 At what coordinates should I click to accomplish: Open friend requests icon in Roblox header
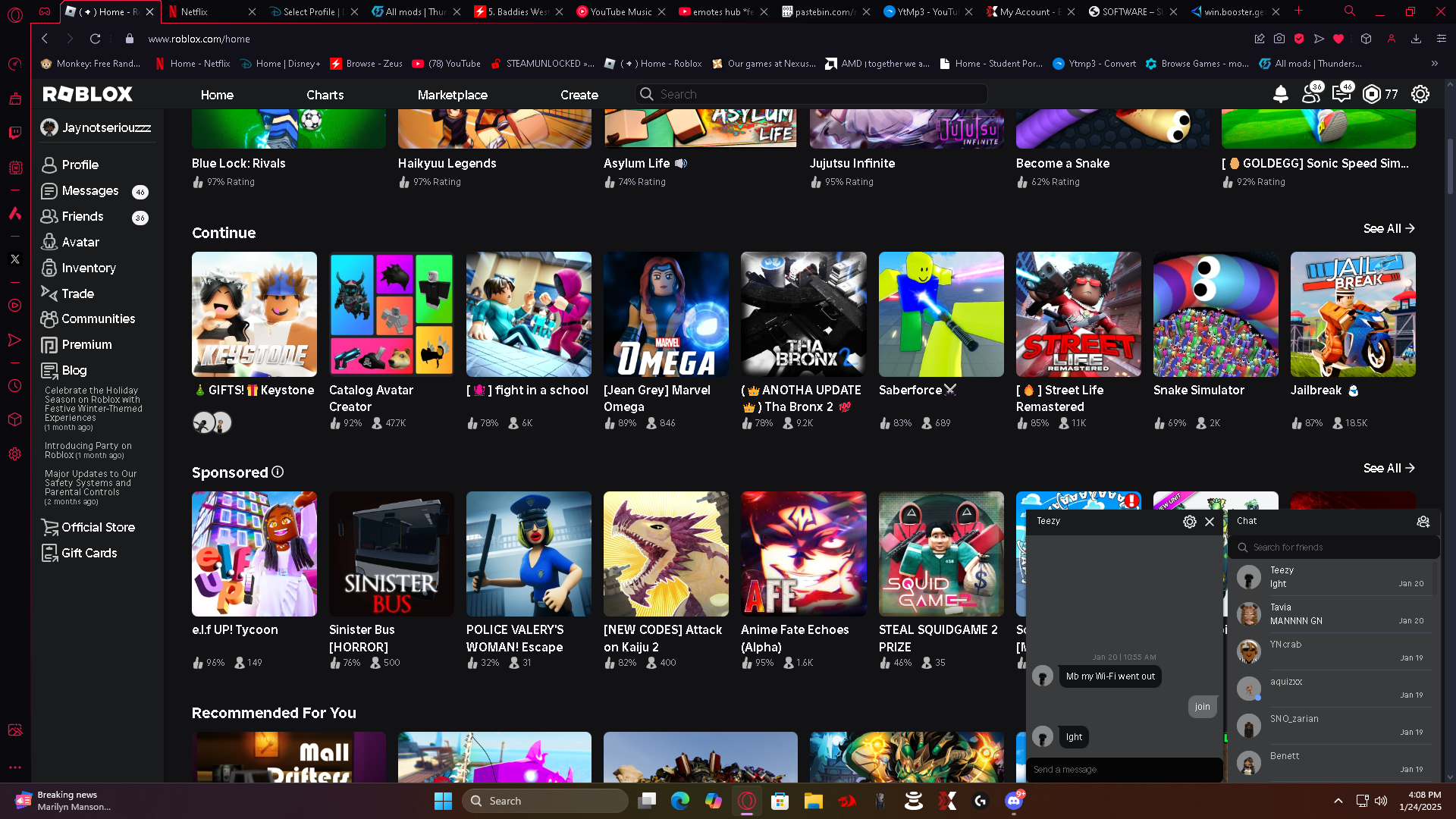(1310, 94)
